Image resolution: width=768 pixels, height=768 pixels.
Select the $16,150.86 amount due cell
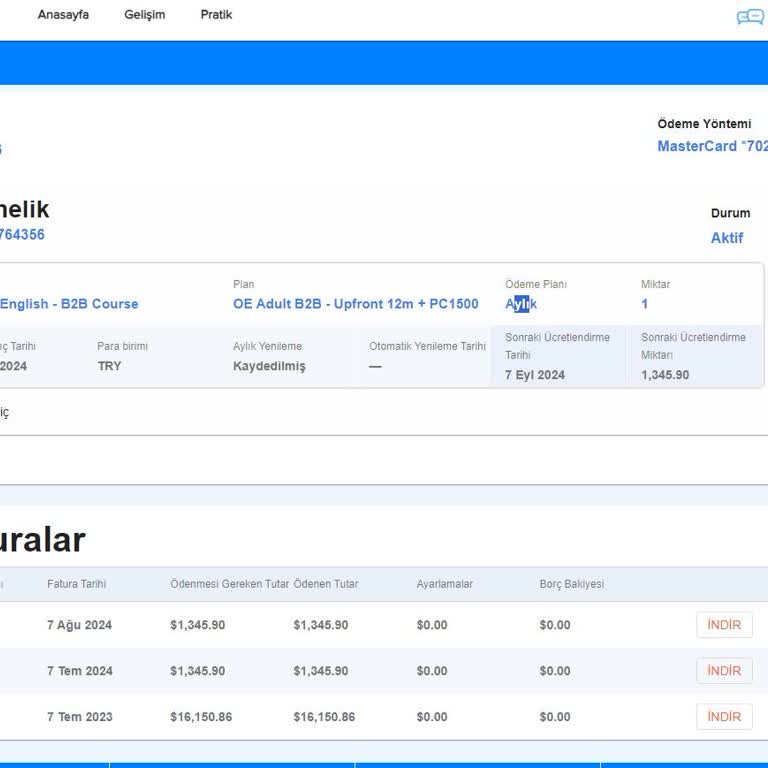coord(201,717)
